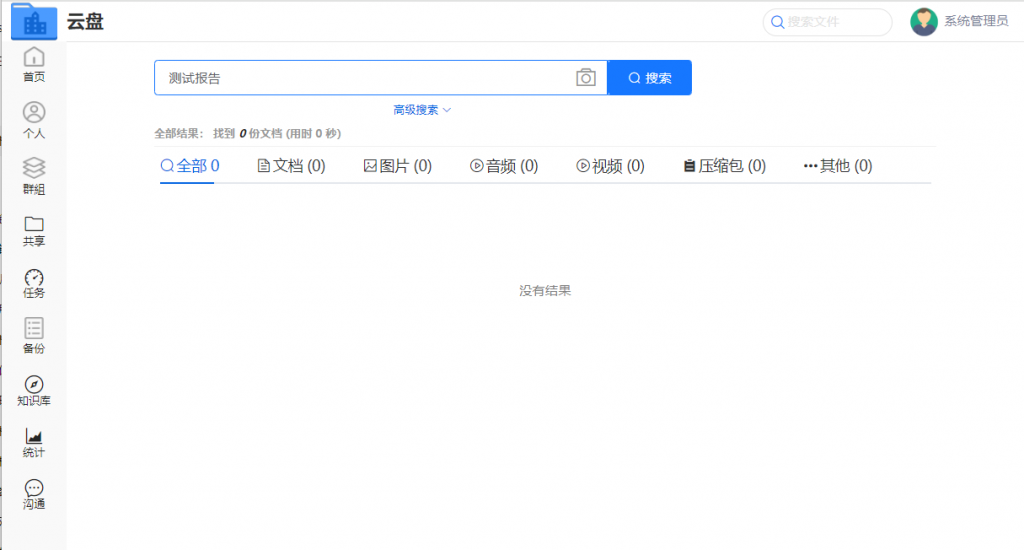Open the 任务 tasks gauge icon
The width and height of the screenshot is (1024, 550).
tap(34, 278)
